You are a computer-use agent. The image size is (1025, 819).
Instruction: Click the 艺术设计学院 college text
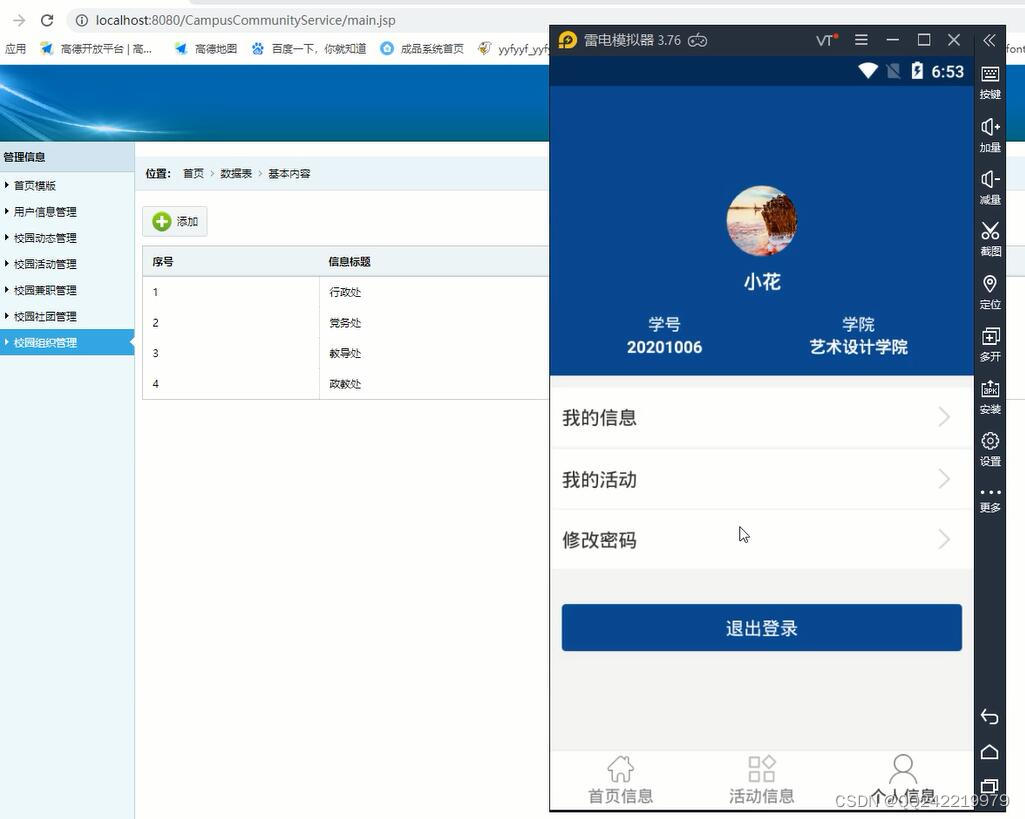click(858, 347)
